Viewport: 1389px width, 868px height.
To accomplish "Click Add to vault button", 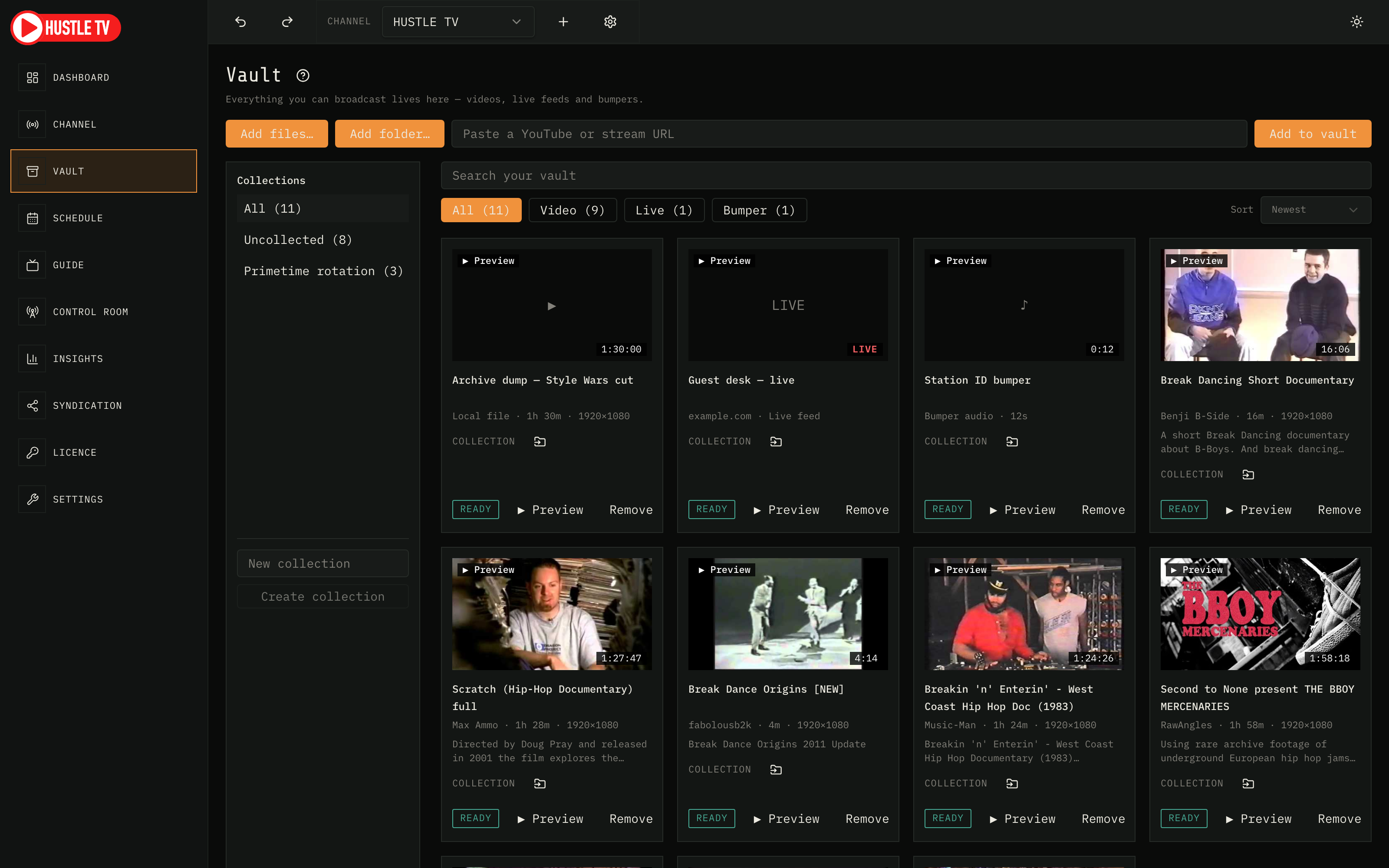I will [x=1313, y=134].
